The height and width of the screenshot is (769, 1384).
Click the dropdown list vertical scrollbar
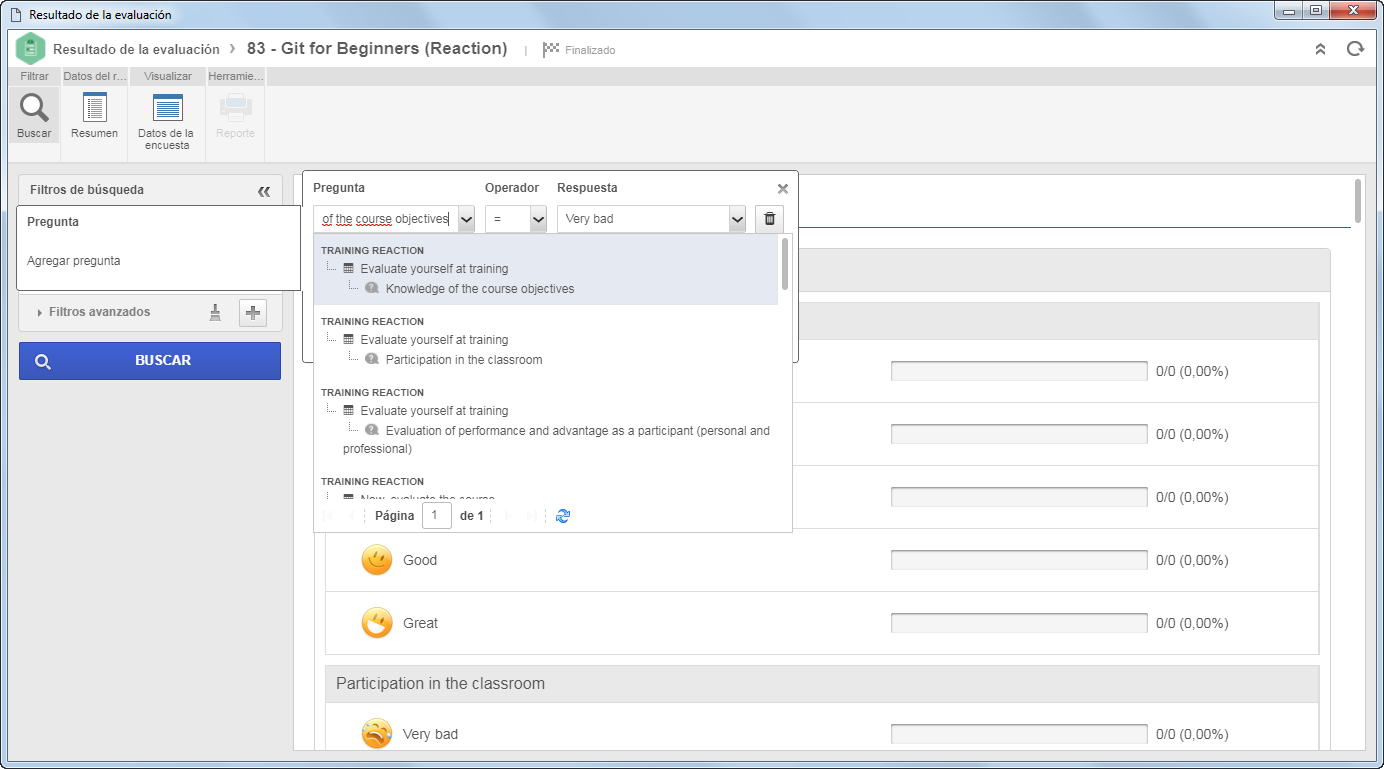pyautogui.click(x=785, y=264)
